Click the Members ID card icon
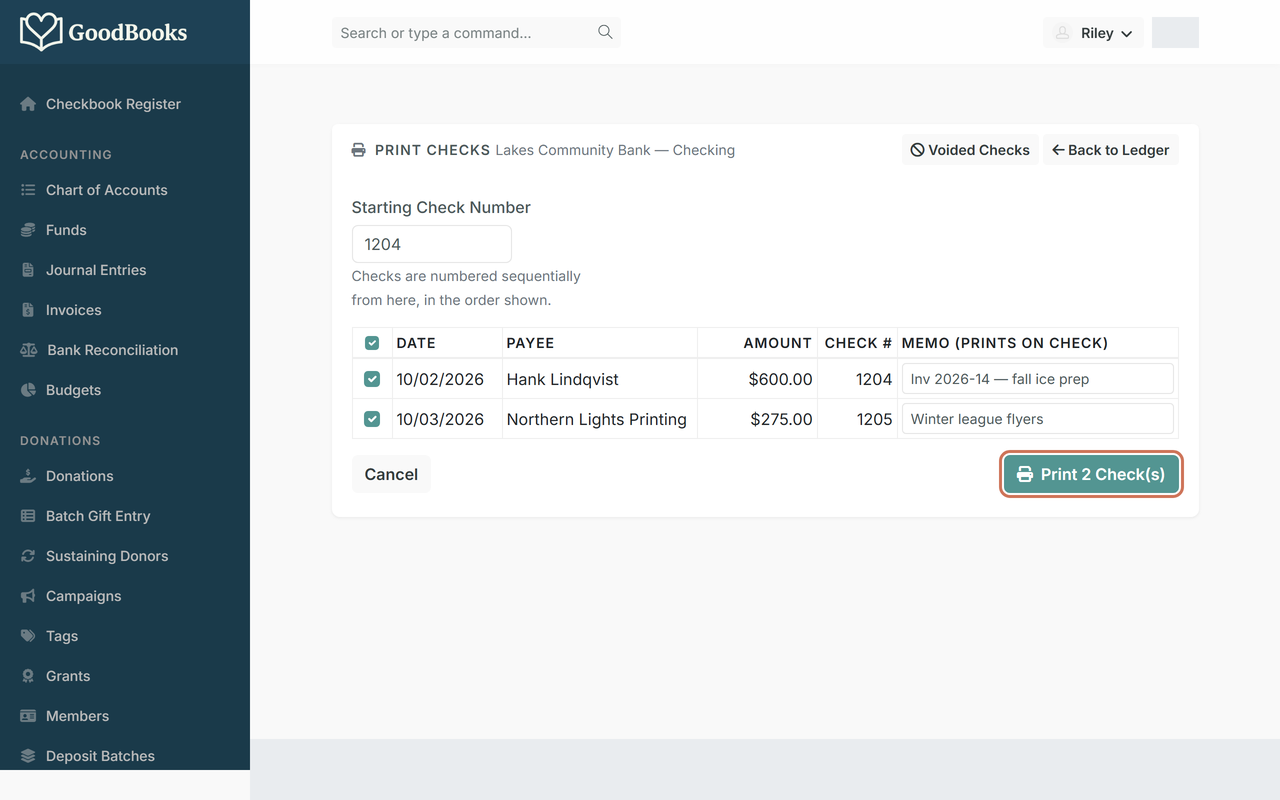The height and width of the screenshot is (800, 1280). (x=28, y=716)
